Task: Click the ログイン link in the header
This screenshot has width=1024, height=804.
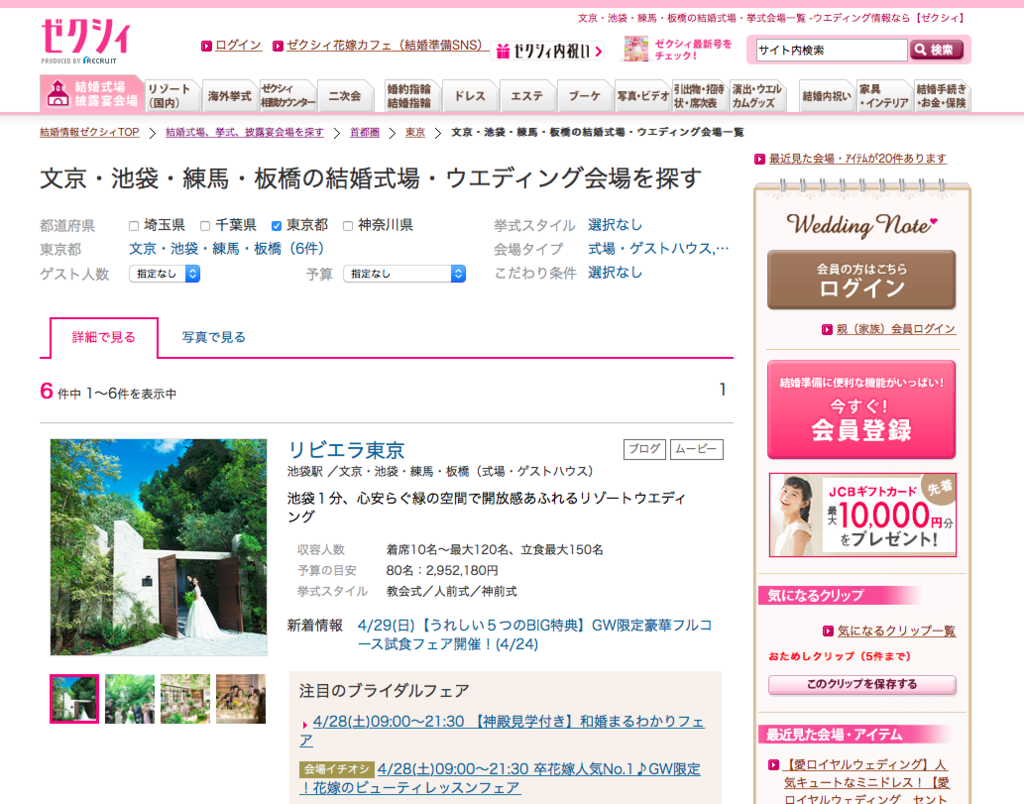Action: pos(238,45)
